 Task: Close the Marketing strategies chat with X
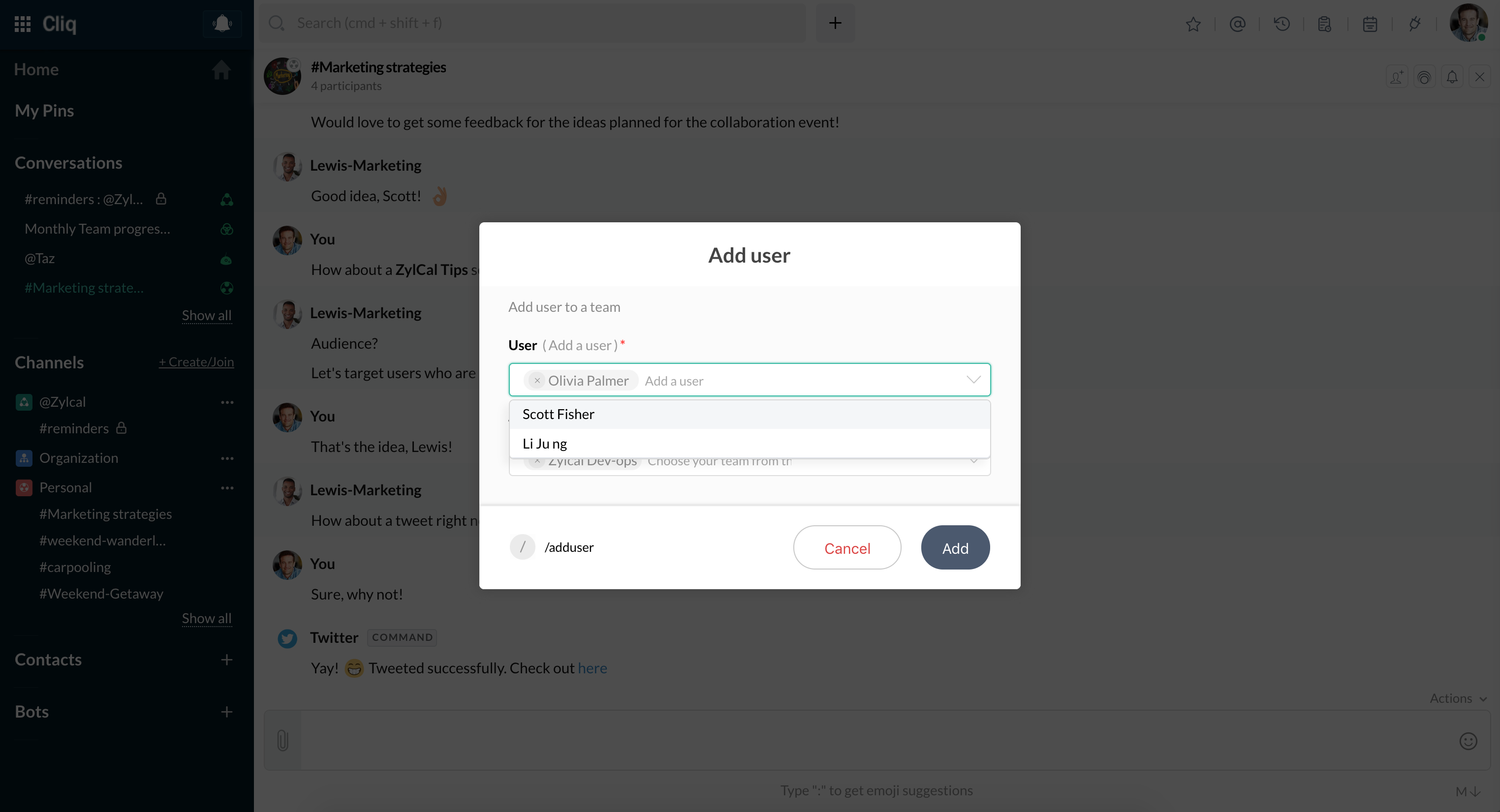point(1480,77)
